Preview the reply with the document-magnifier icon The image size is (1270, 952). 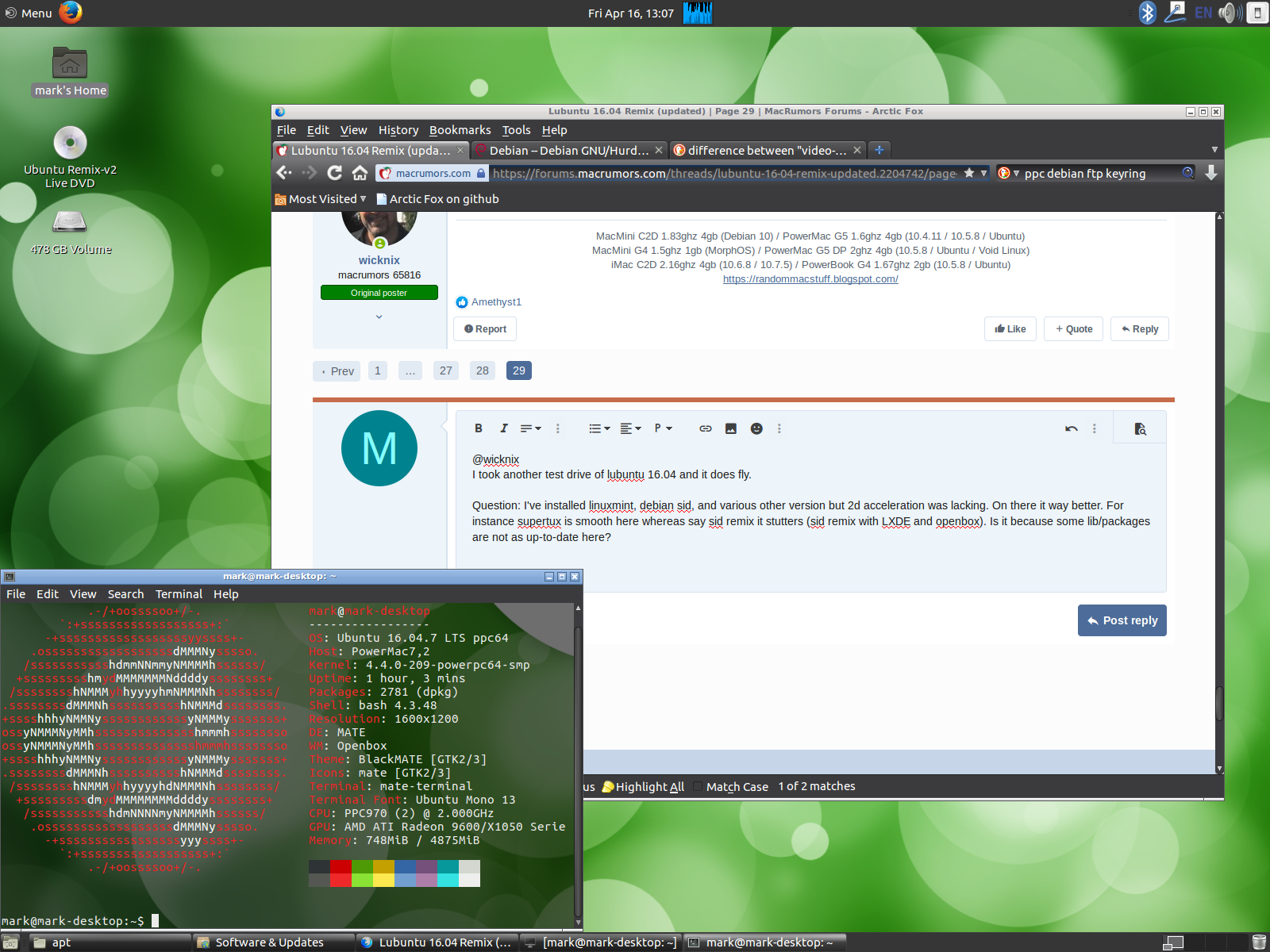tap(1140, 428)
